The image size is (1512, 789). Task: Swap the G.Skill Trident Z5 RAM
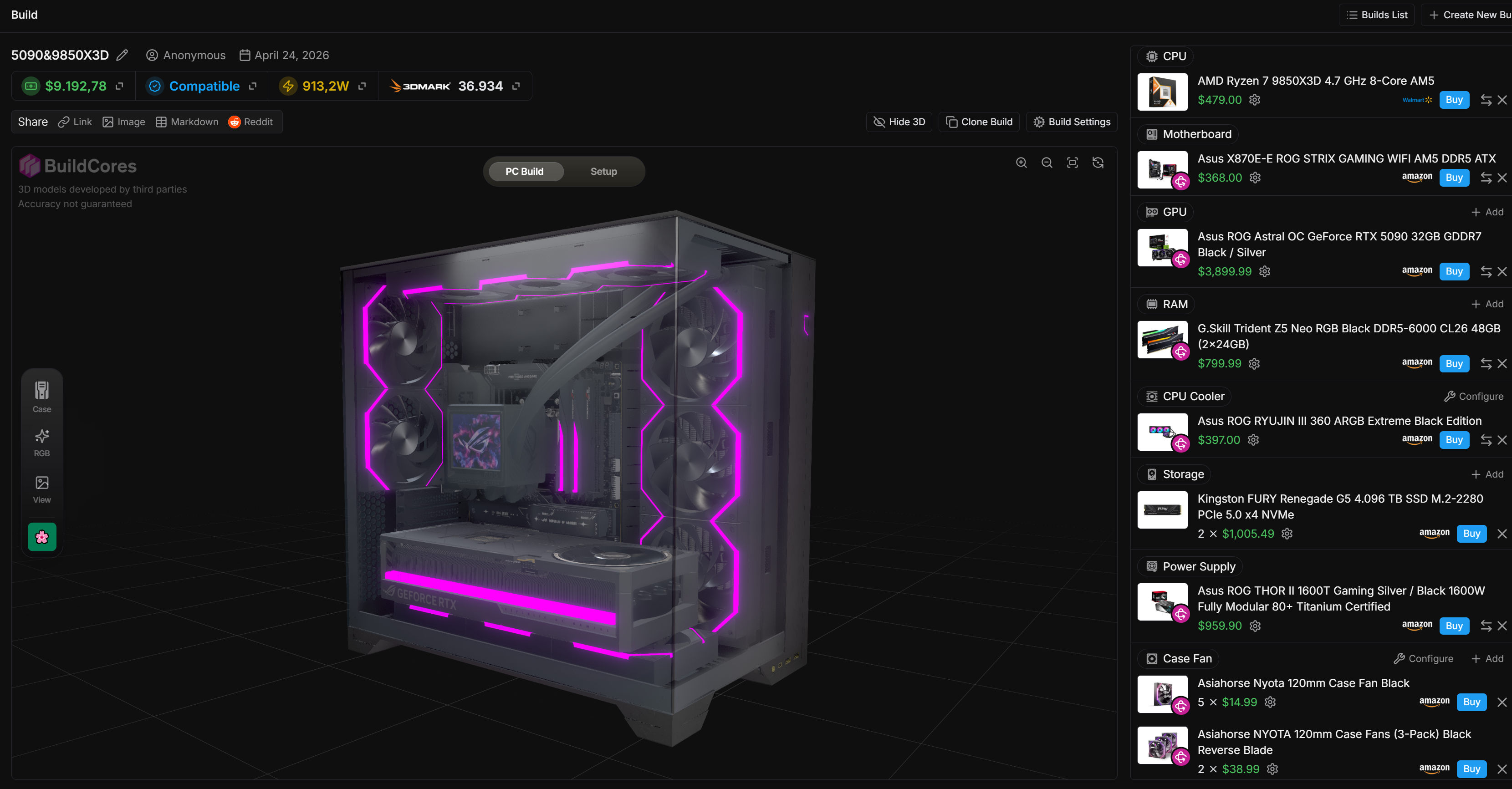point(1486,364)
